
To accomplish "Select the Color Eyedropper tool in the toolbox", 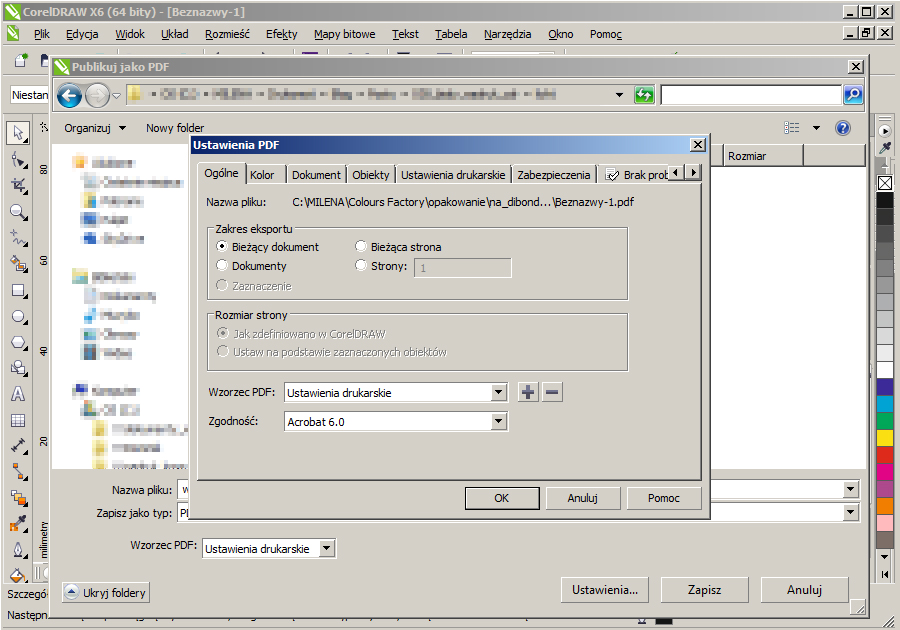I will pos(18,524).
